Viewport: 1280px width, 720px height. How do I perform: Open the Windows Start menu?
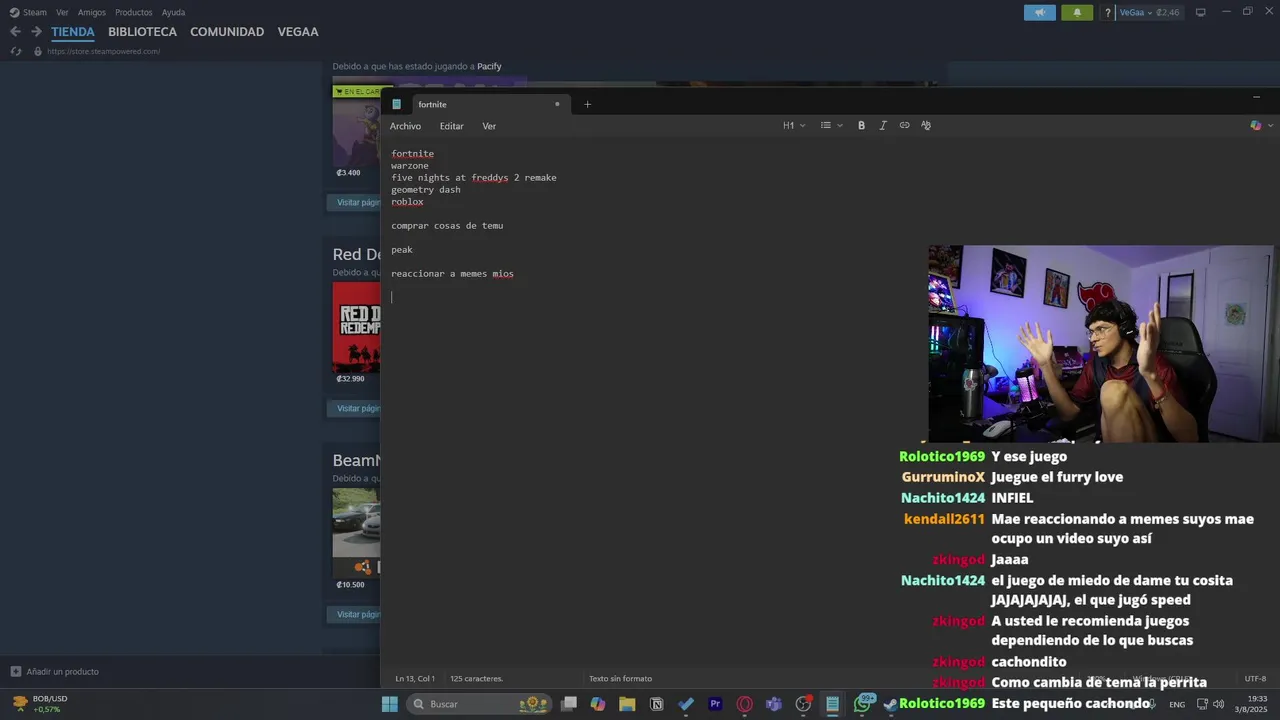click(x=389, y=704)
